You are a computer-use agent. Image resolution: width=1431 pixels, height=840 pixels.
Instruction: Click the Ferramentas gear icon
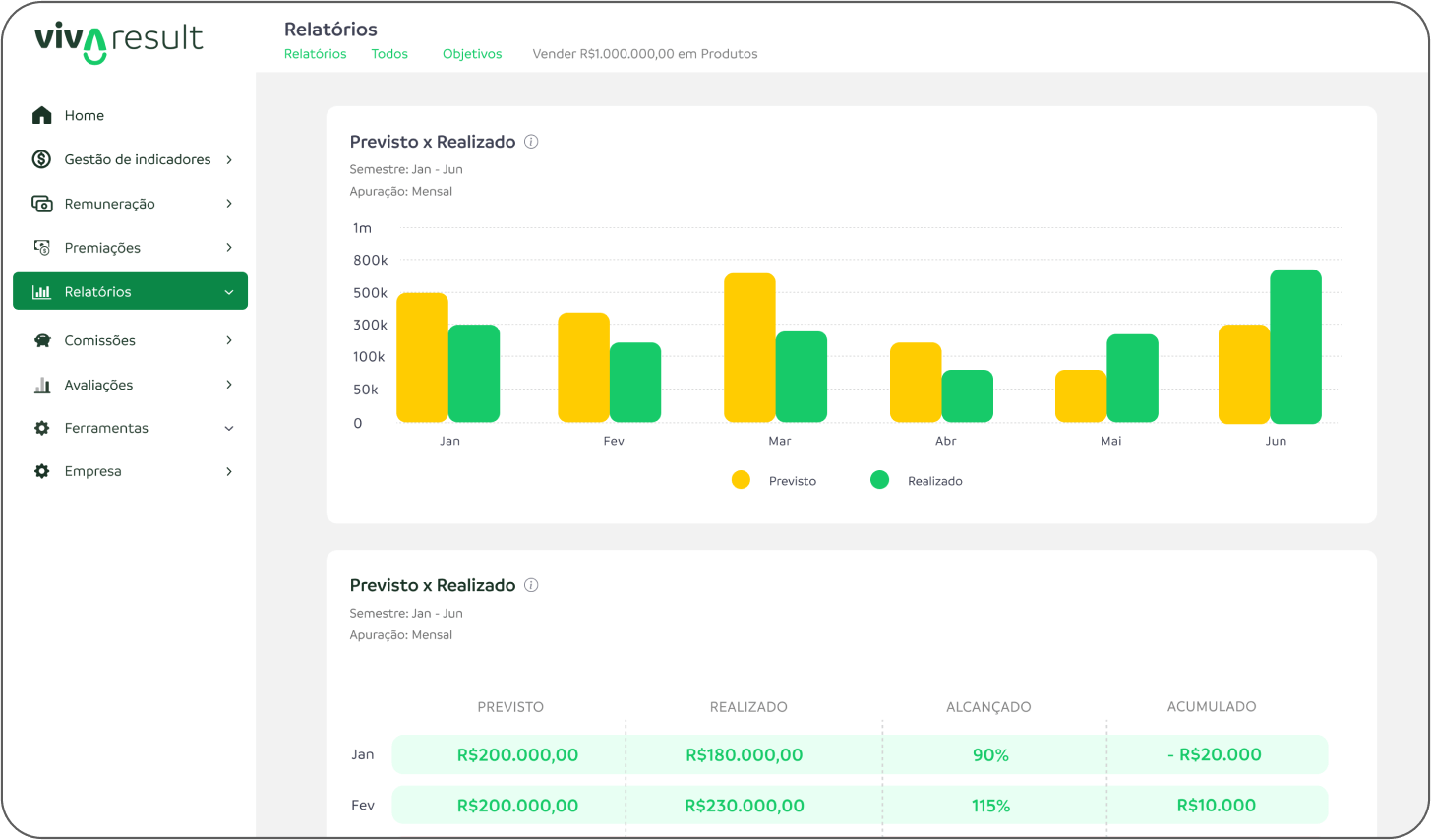[x=41, y=428]
